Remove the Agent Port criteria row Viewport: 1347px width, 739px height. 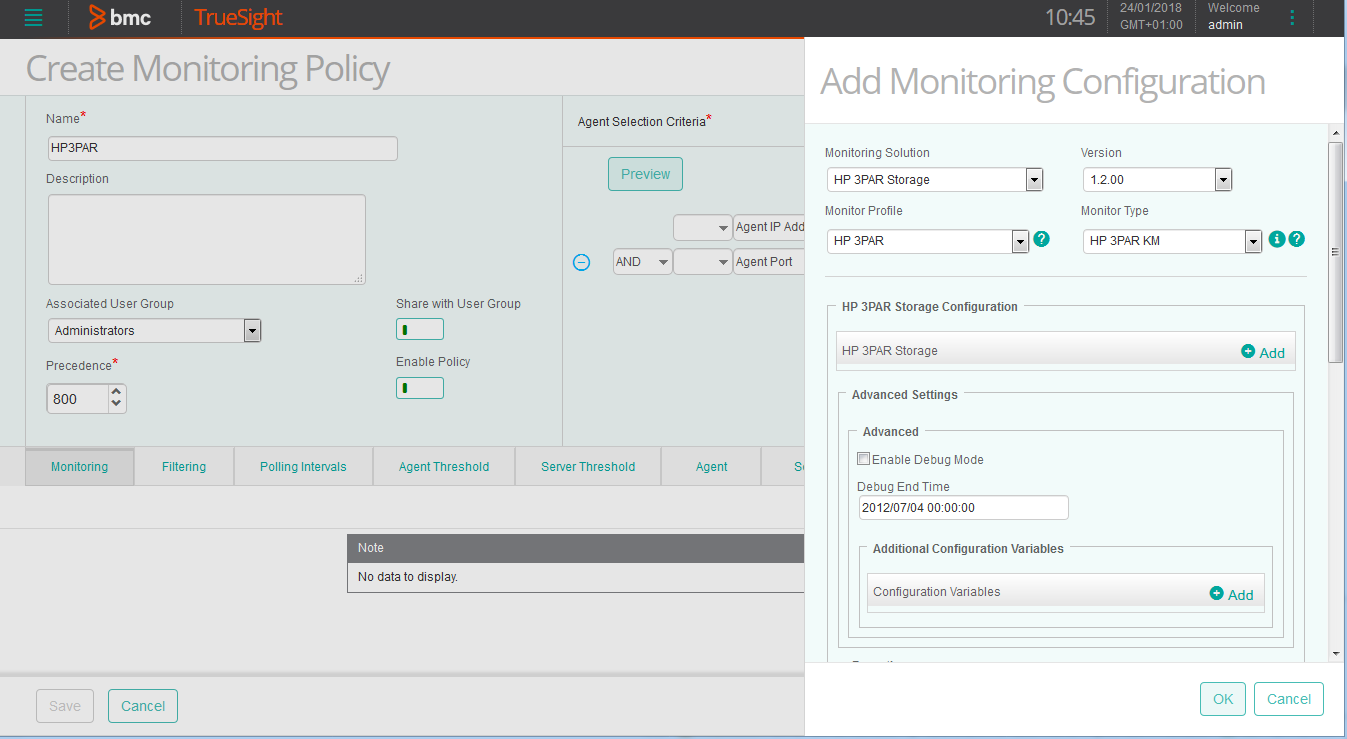(x=581, y=261)
